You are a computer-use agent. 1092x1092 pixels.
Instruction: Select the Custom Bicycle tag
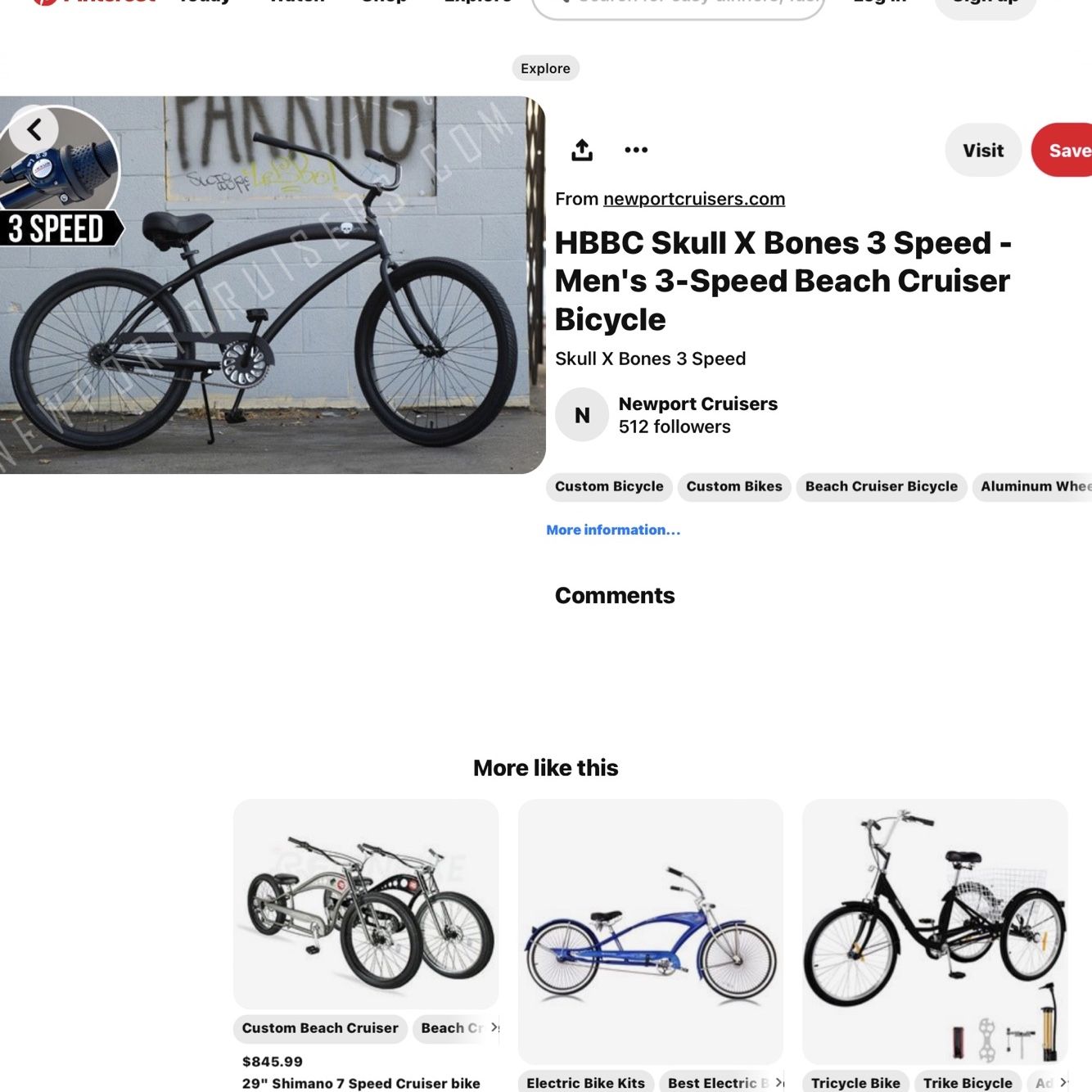609,487
